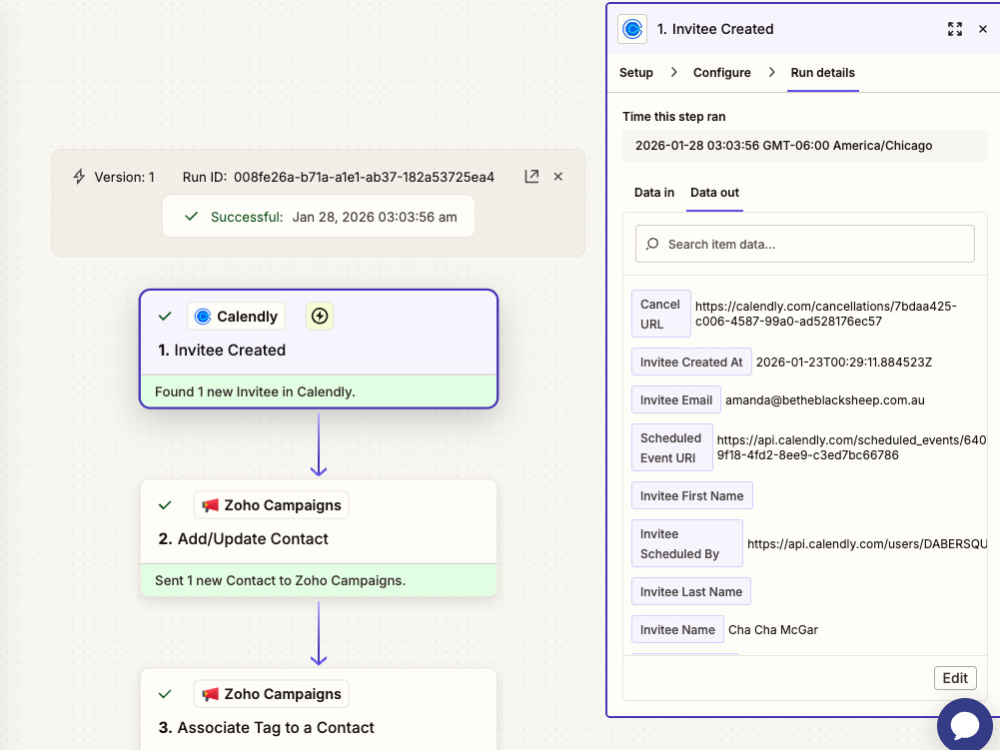Dismiss the run details banner

pos(558,177)
